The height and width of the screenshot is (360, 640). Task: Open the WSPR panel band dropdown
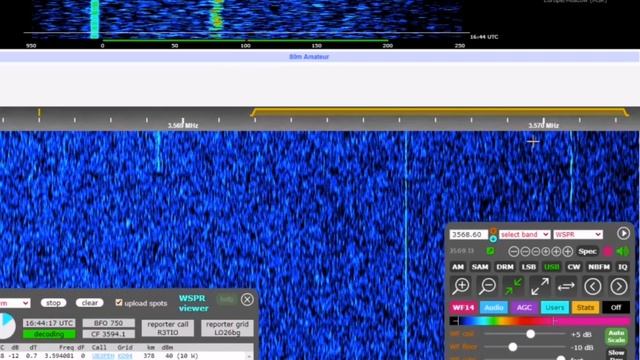coord(15,303)
